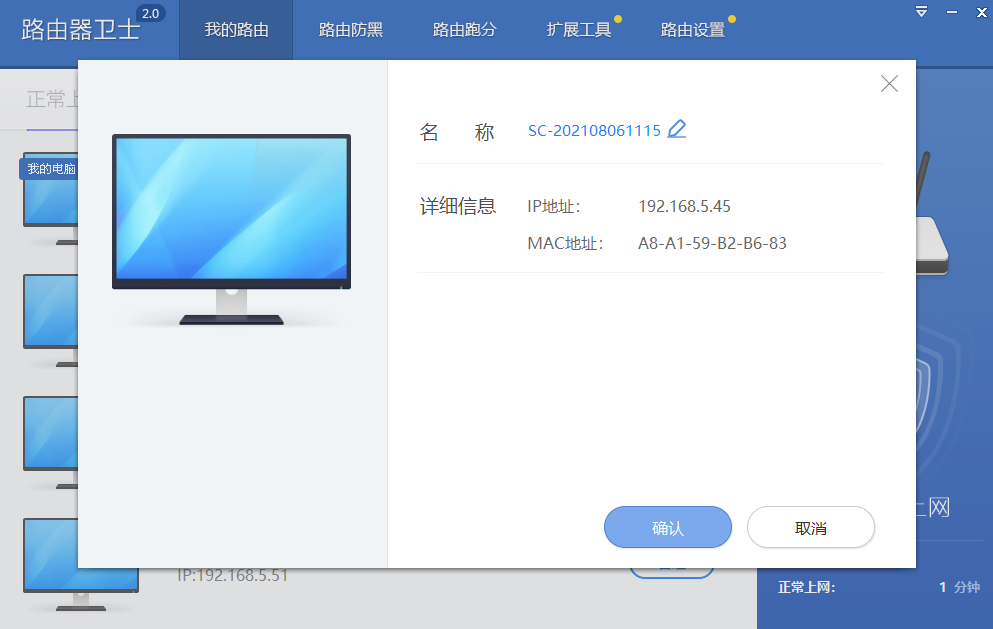Open the 扩展工具 tab

[x=578, y=30]
